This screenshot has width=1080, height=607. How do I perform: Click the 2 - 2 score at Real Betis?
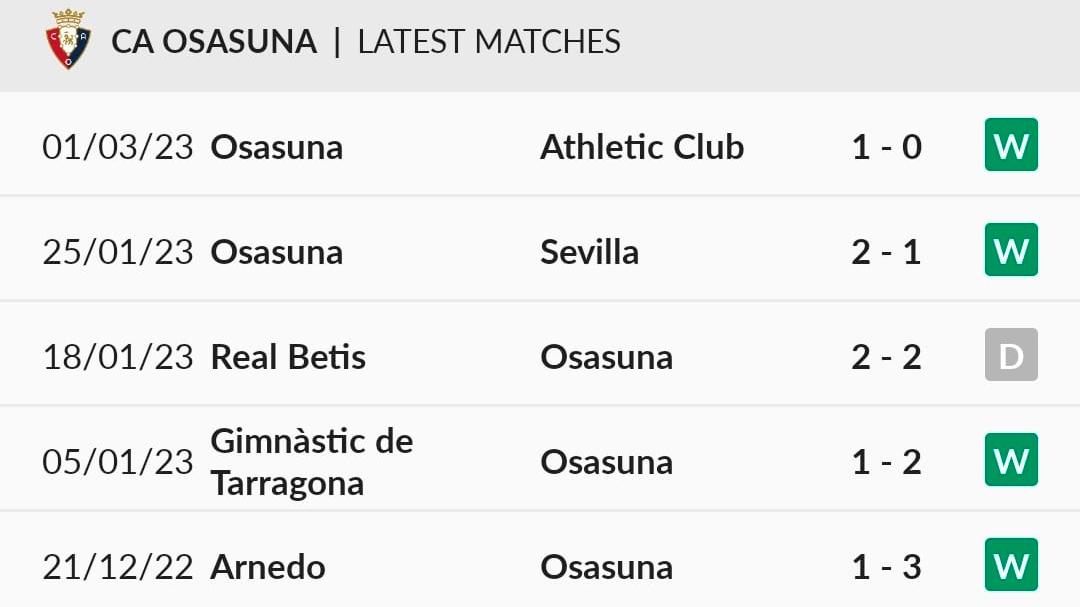coord(886,357)
